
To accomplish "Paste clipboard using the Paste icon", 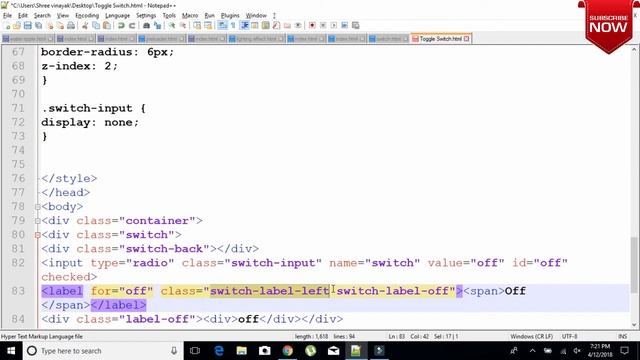I will click(107, 25).
